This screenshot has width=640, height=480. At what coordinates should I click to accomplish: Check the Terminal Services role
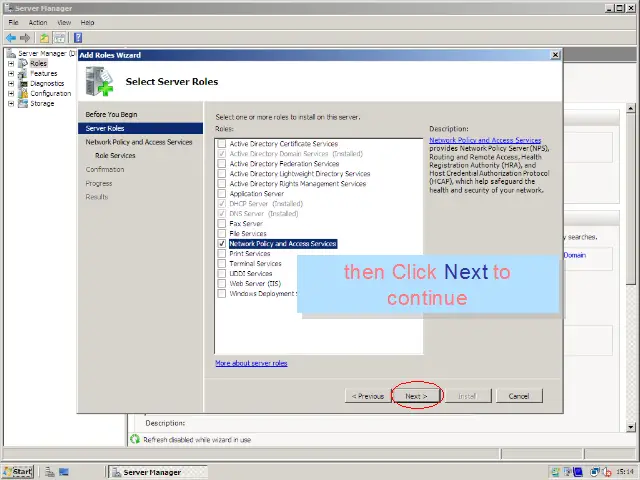[222, 263]
